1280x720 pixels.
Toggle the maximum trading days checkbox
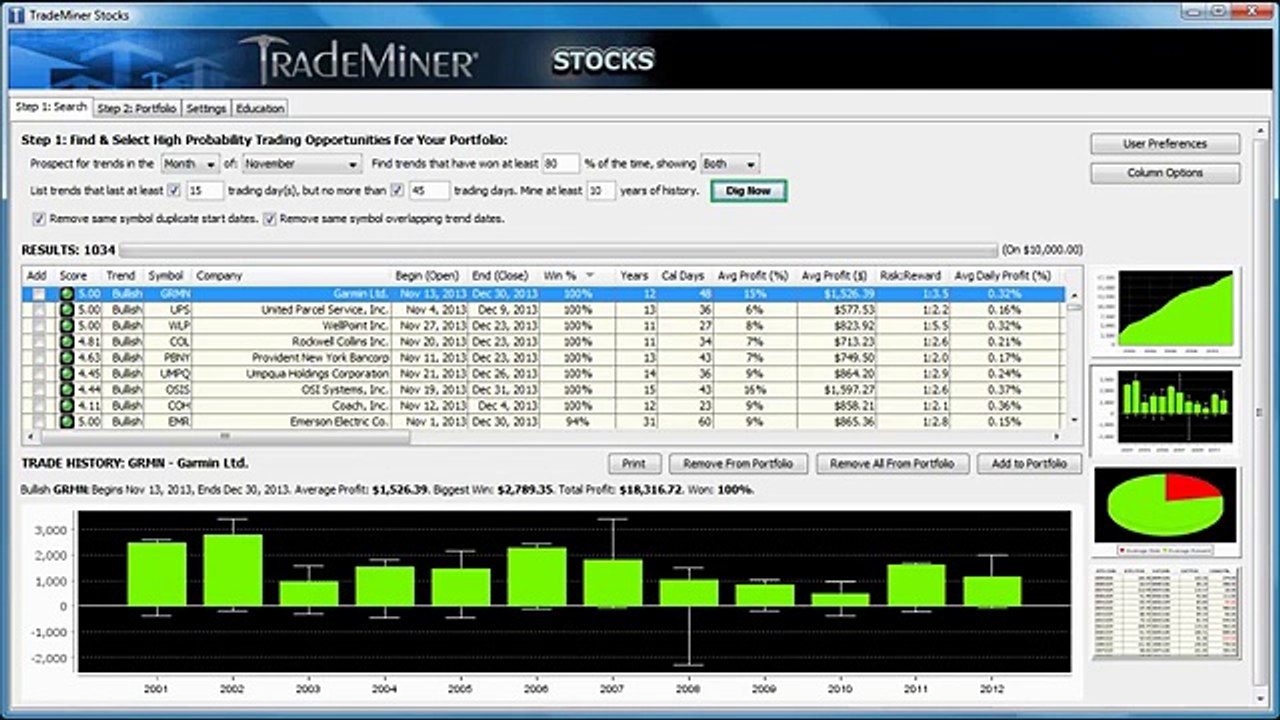pos(397,190)
